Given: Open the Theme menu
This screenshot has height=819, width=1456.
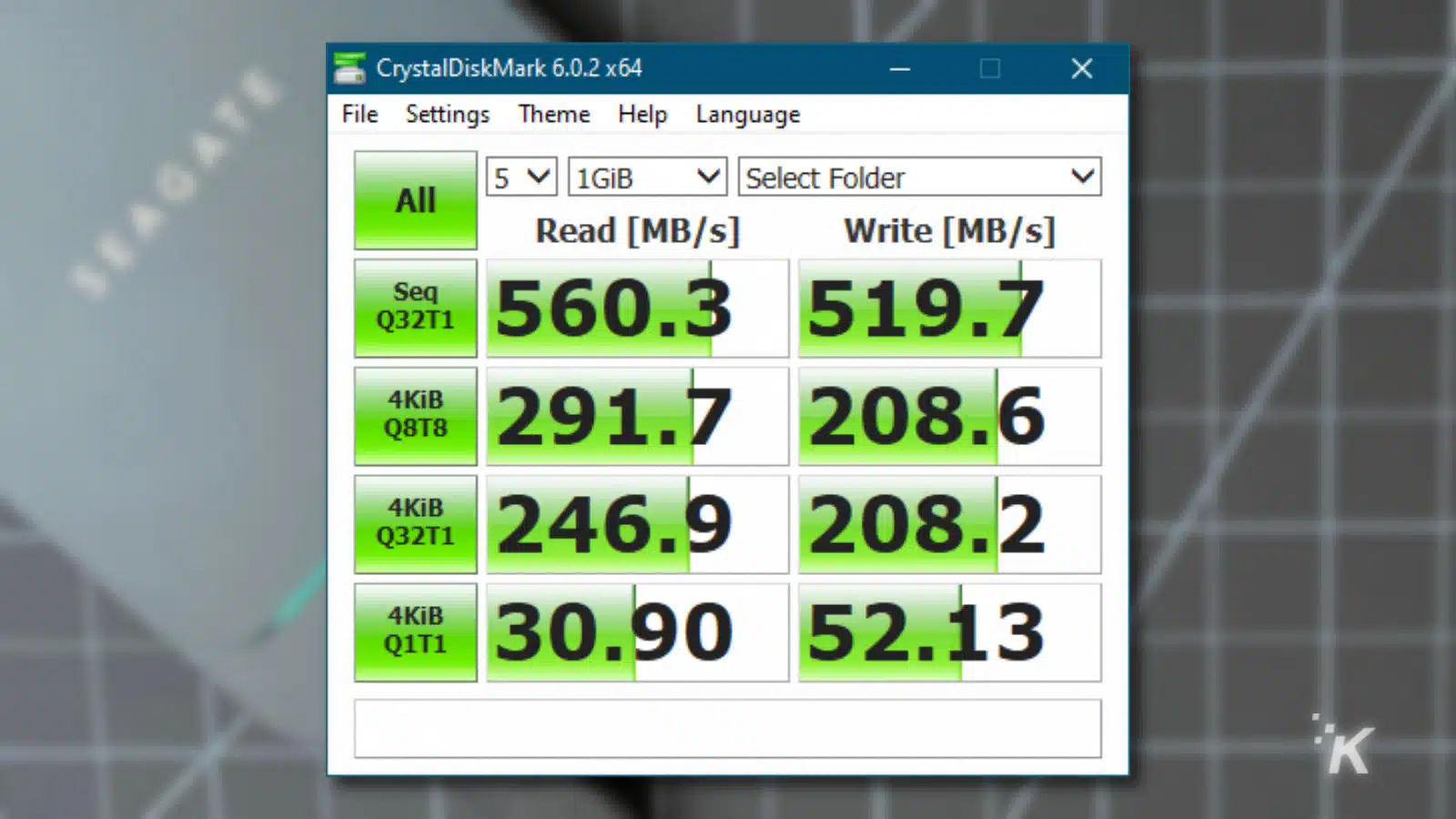Looking at the screenshot, I should click(x=553, y=114).
